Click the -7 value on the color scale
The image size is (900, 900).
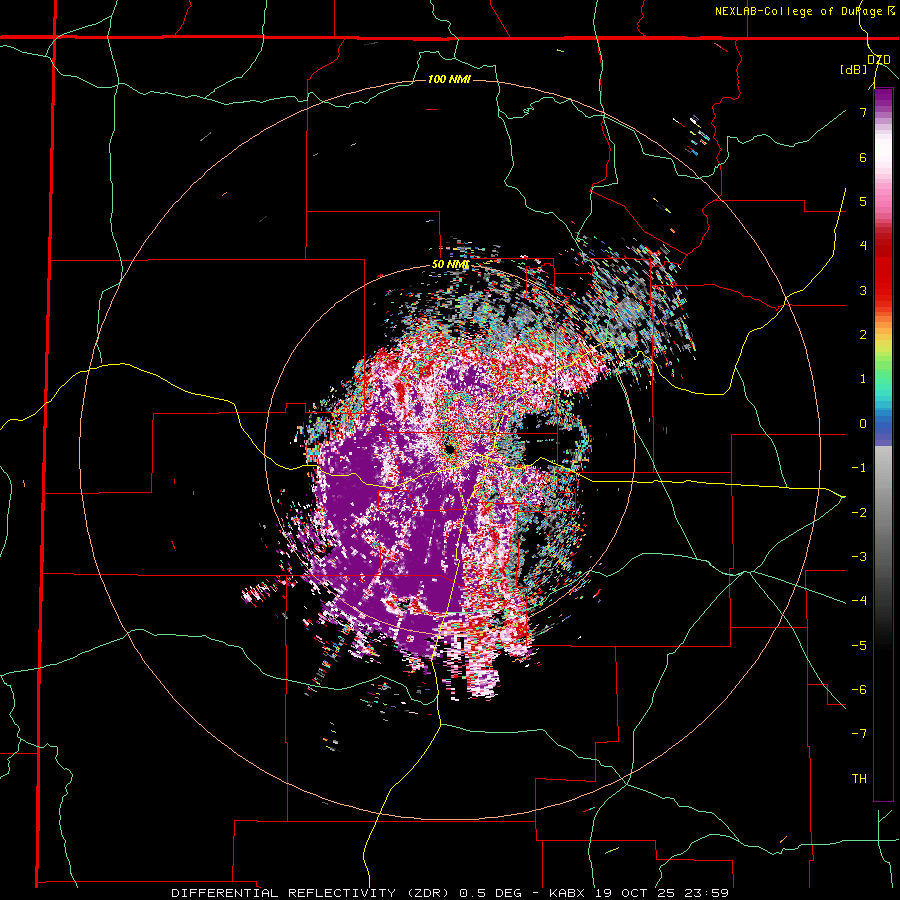[x=859, y=734]
